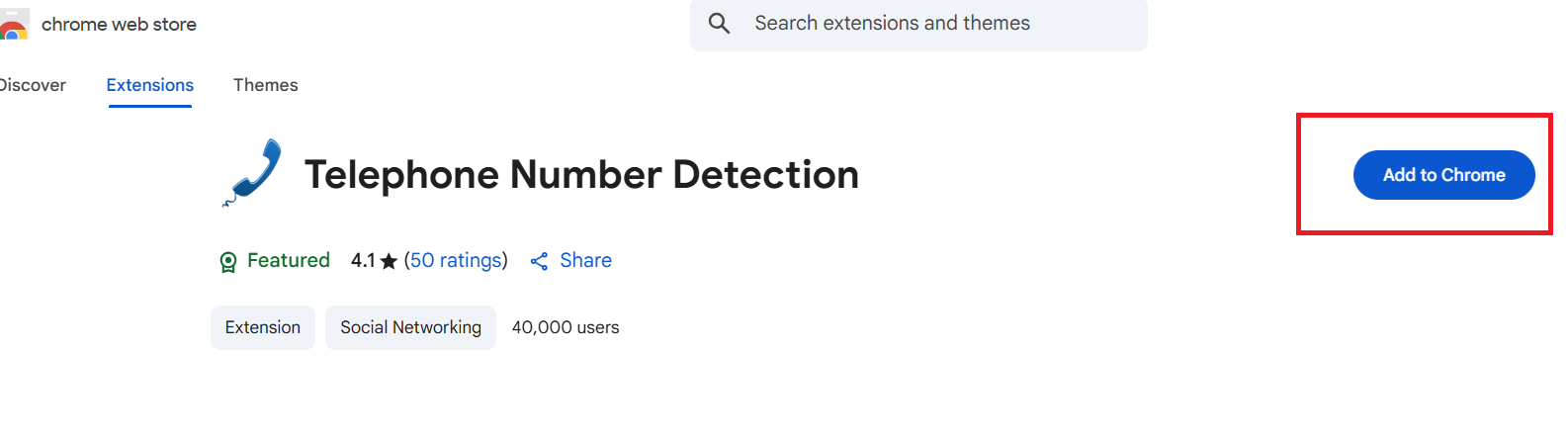
Task: Click the "chrome web store" title text
Action: pyautogui.click(x=119, y=25)
